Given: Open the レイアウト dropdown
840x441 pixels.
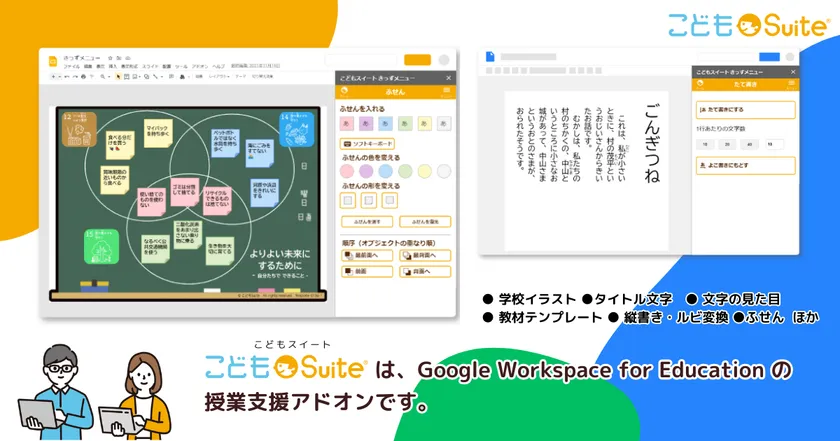Looking at the screenshot, I should pos(219,77).
